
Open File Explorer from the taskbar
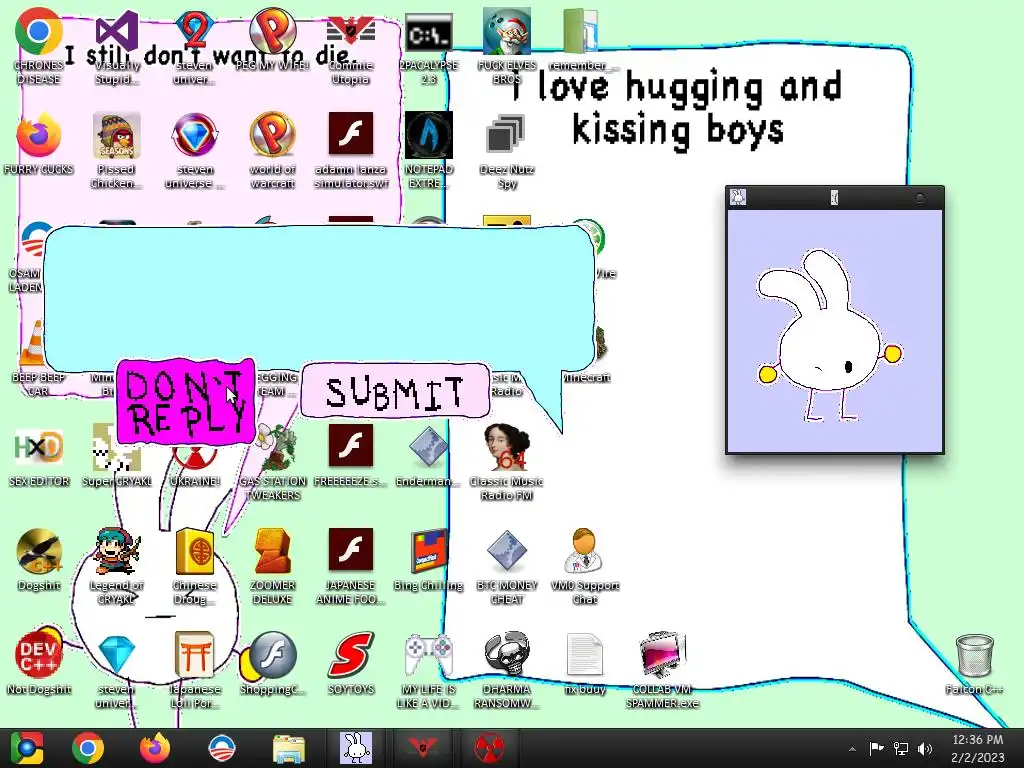[288, 748]
